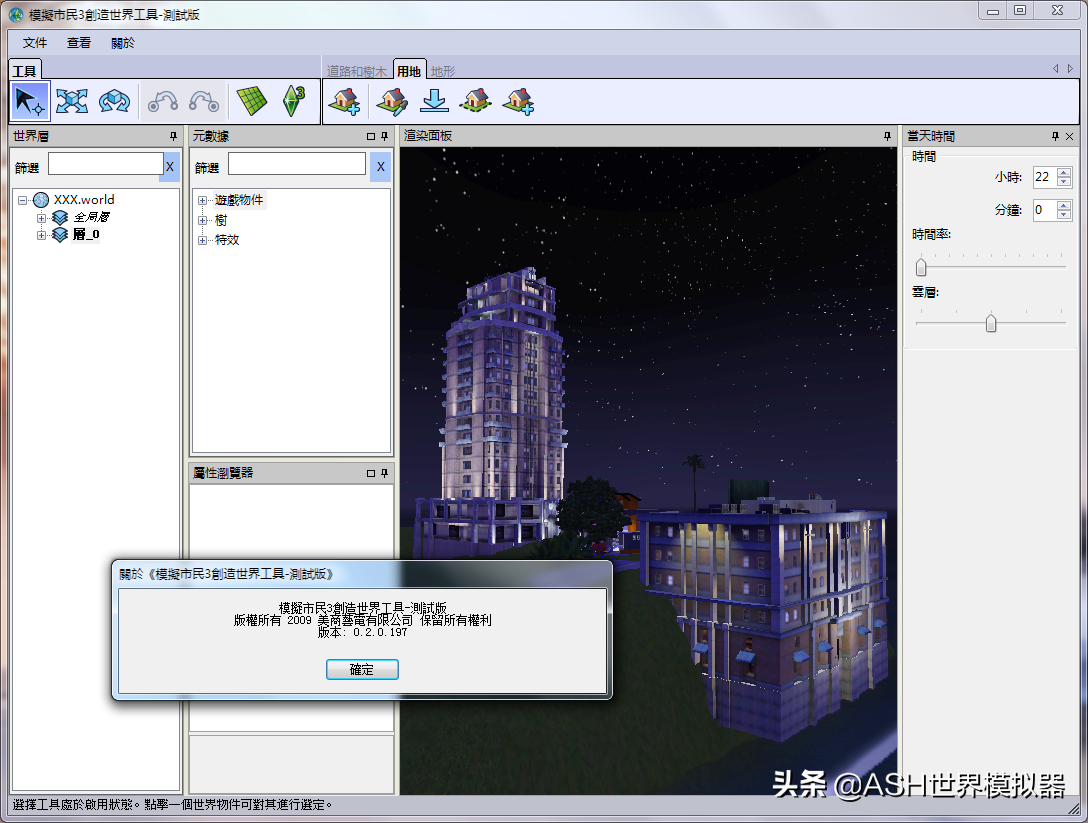Select the 層_0 layer item
This screenshot has width=1088, height=823.
[86, 235]
